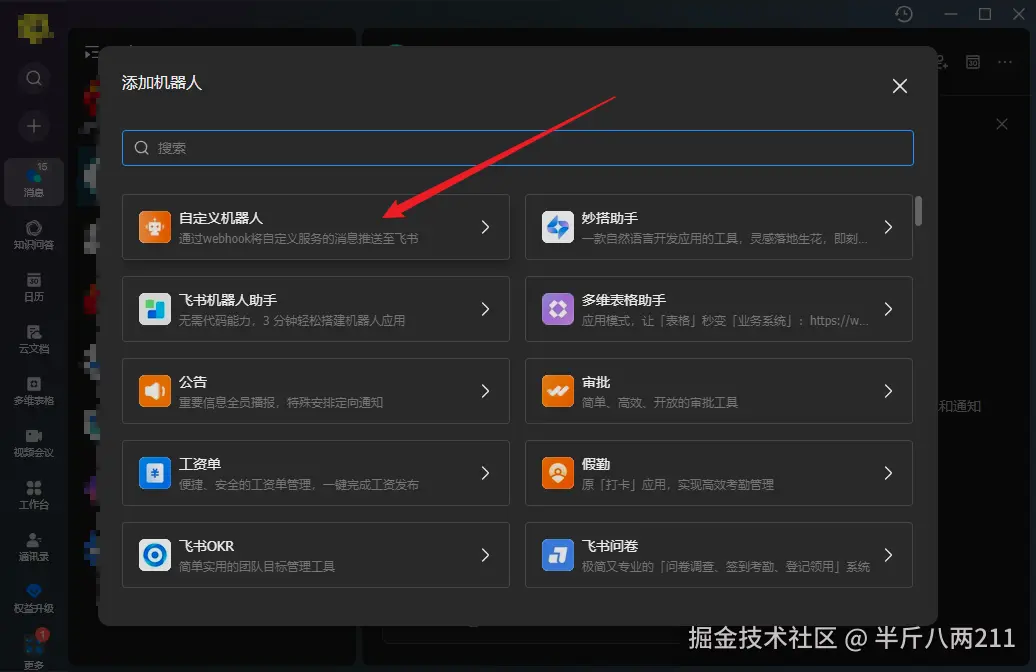Close the side panel behind the dialog
The height and width of the screenshot is (672, 1036).
coord(1002,124)
